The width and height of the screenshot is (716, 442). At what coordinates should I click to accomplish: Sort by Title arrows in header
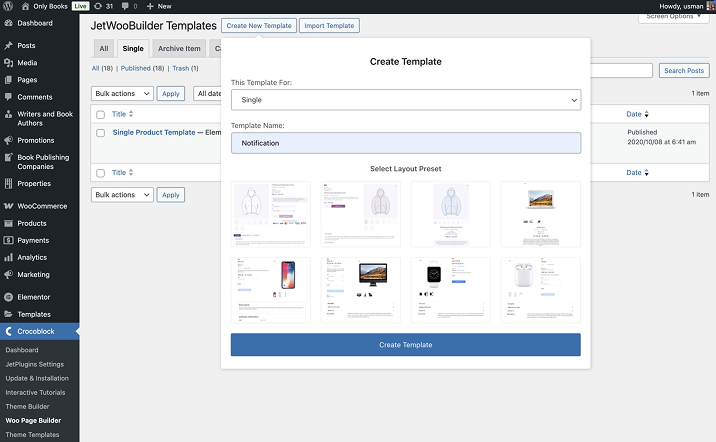pyautogui.click(x=131, y=114)
